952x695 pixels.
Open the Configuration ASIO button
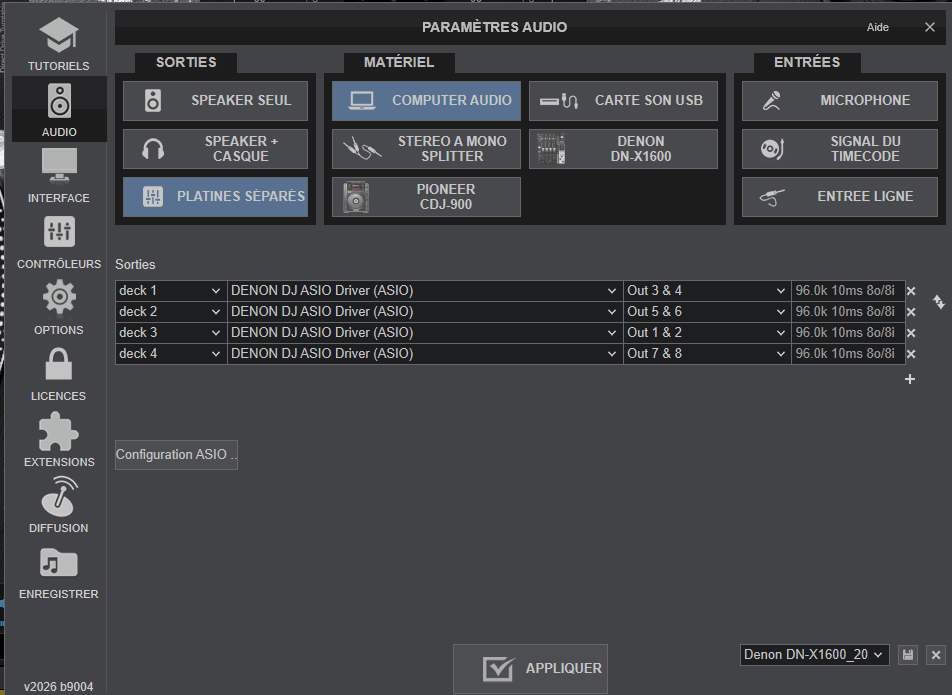(x=176, y=455)
